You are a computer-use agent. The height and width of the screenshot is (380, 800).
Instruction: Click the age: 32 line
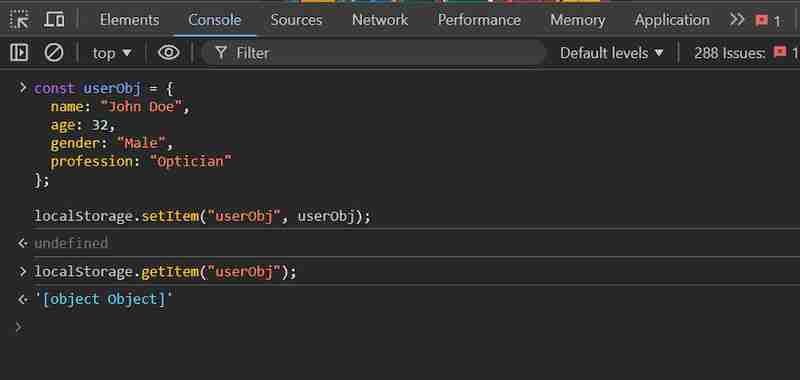83,125
